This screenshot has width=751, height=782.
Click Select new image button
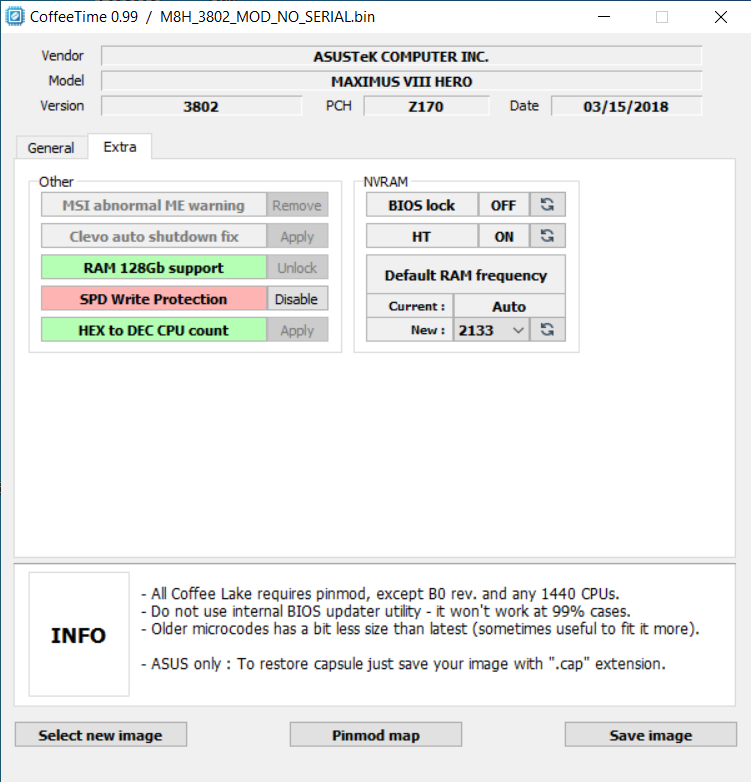pos(101,735)
